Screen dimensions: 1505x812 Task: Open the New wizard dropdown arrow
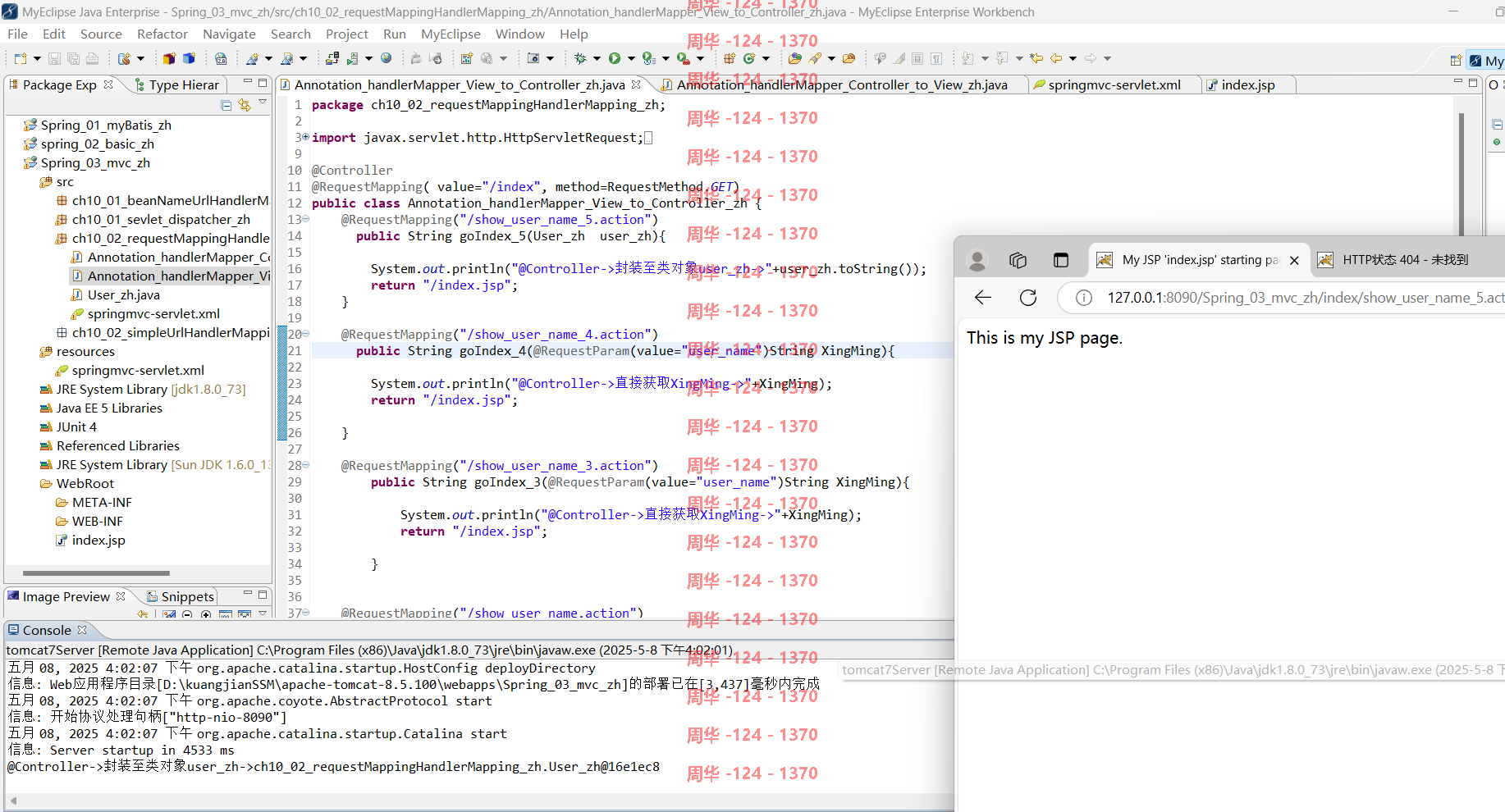click(37, 58)
